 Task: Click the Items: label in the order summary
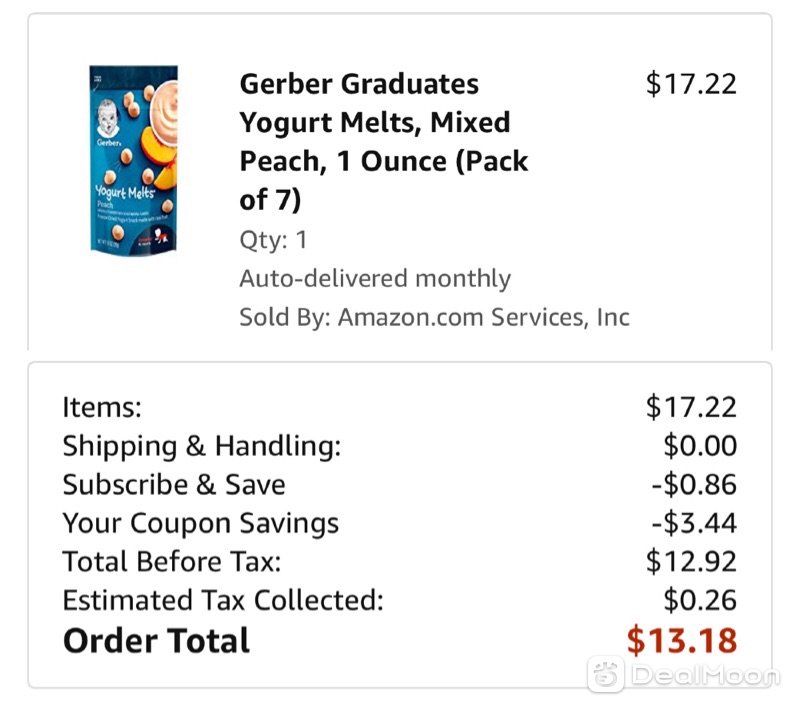click(102, 407)
